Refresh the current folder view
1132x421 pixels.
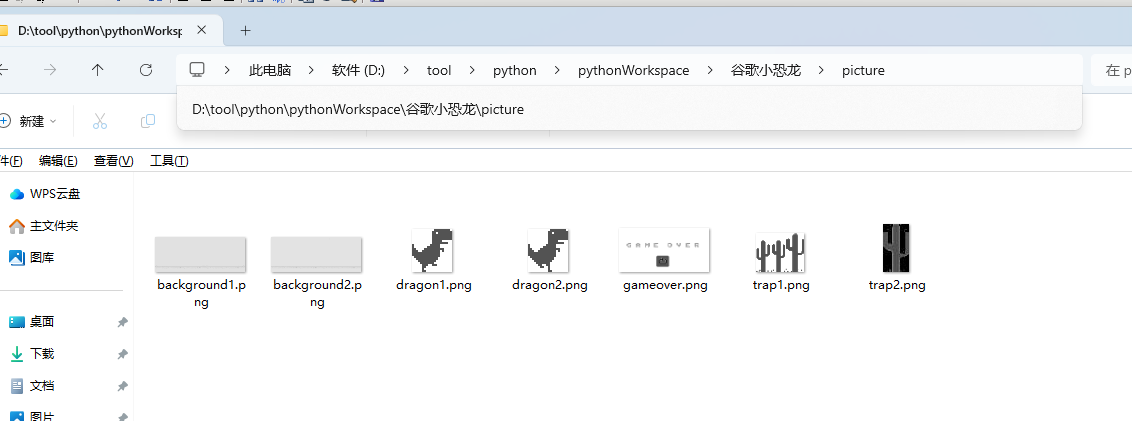146,70
